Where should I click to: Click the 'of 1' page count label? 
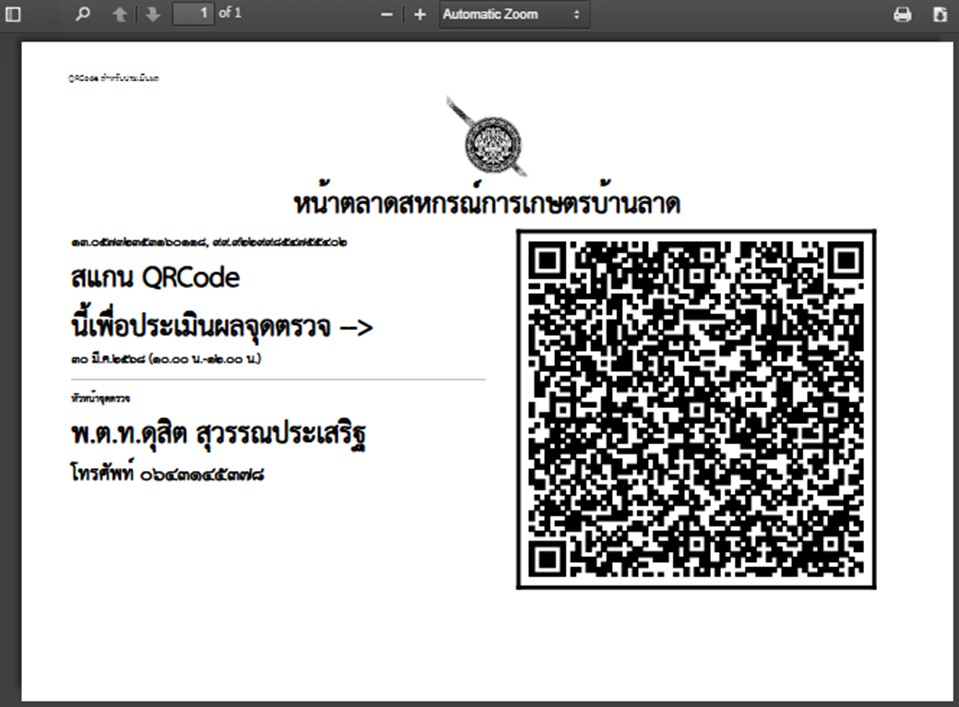coord(230,14)
